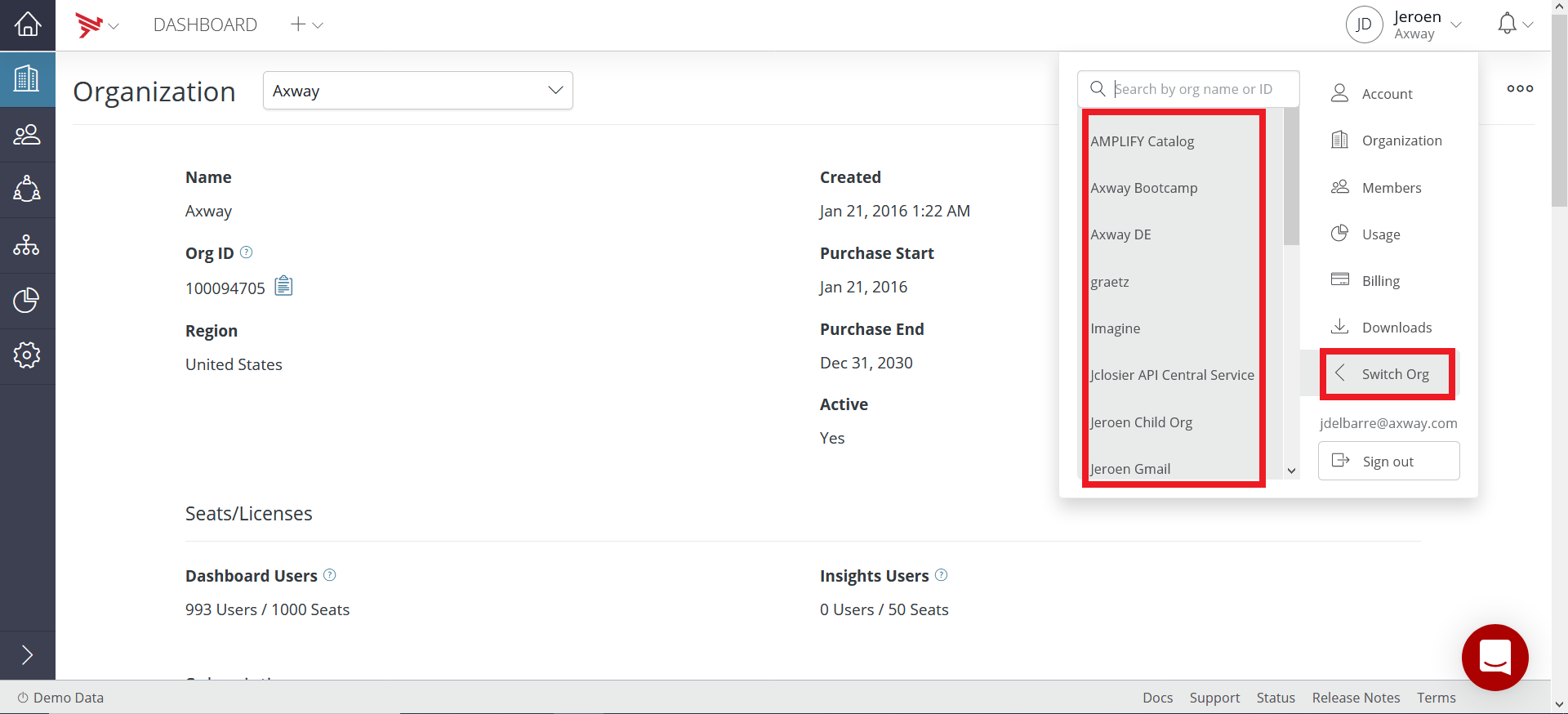Click the JD user avatar

click(x=1364, y=25)
